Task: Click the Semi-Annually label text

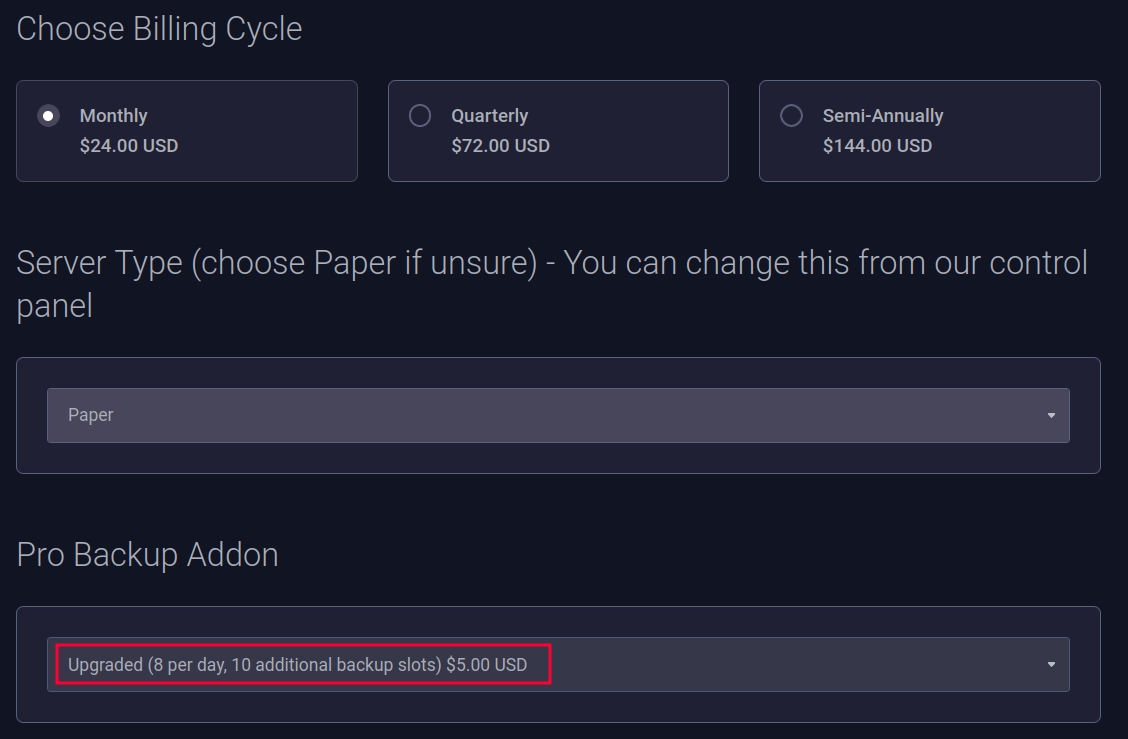Action: click(882, 115)
